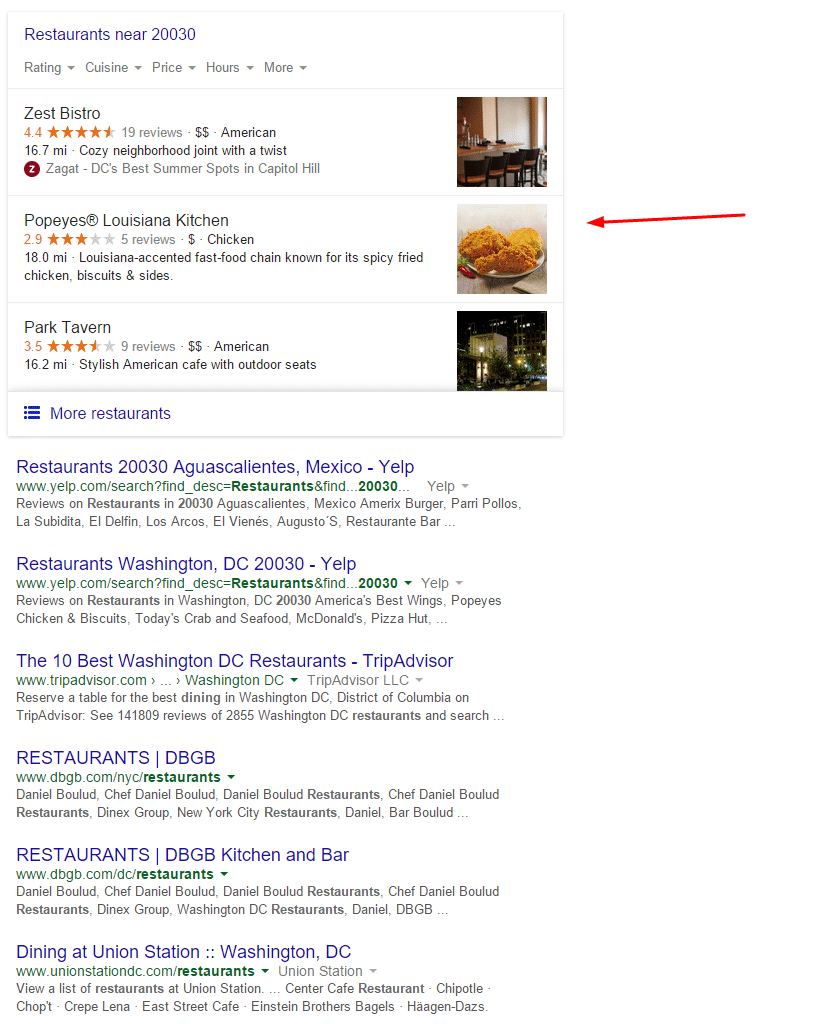Viewport: 815px width, 1024px height.
Task: Open the Zest Bistro photo thumbnail
Action: [x=502, y=142]
